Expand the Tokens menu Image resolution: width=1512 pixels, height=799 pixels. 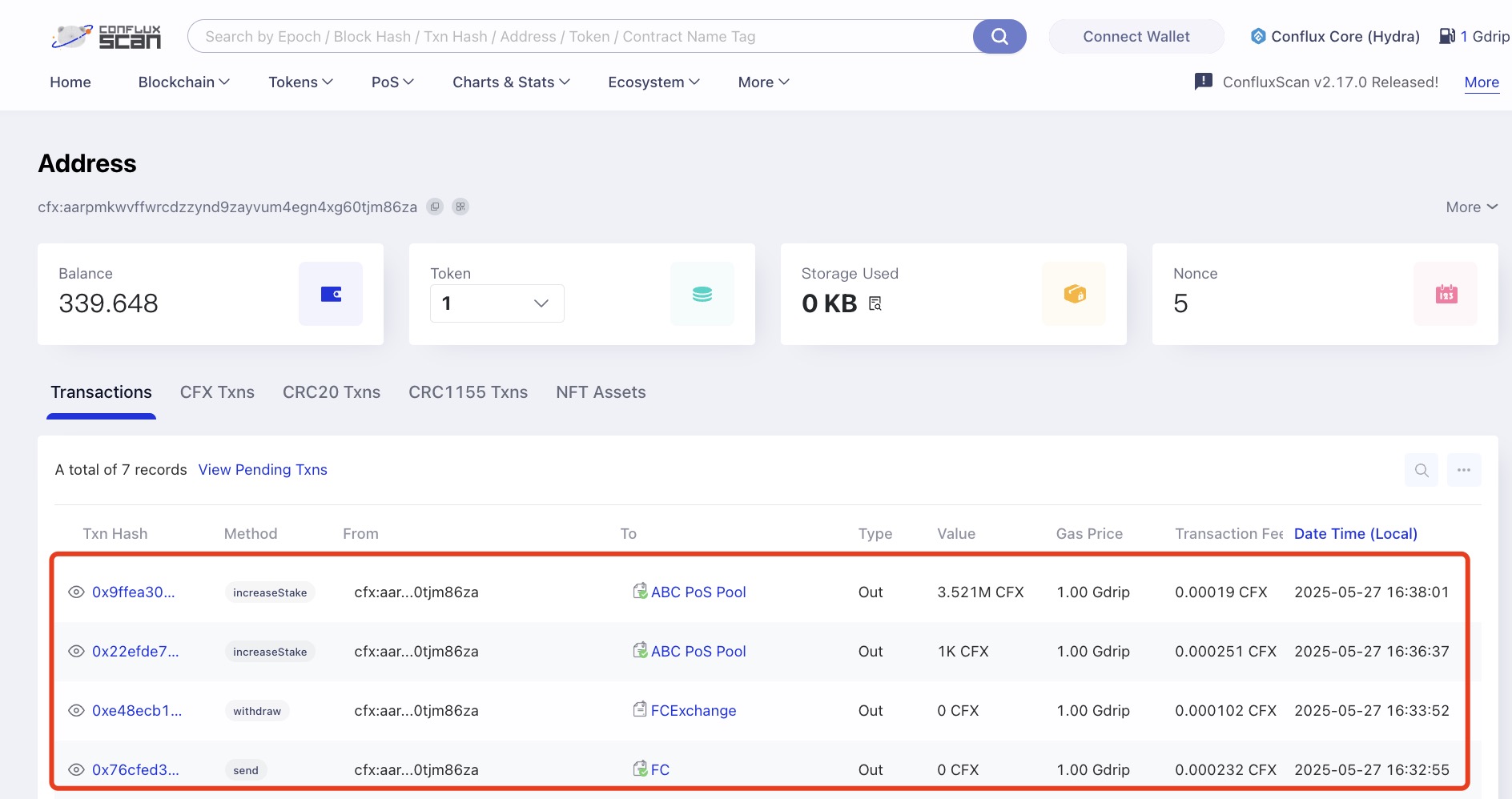(300, 82)
